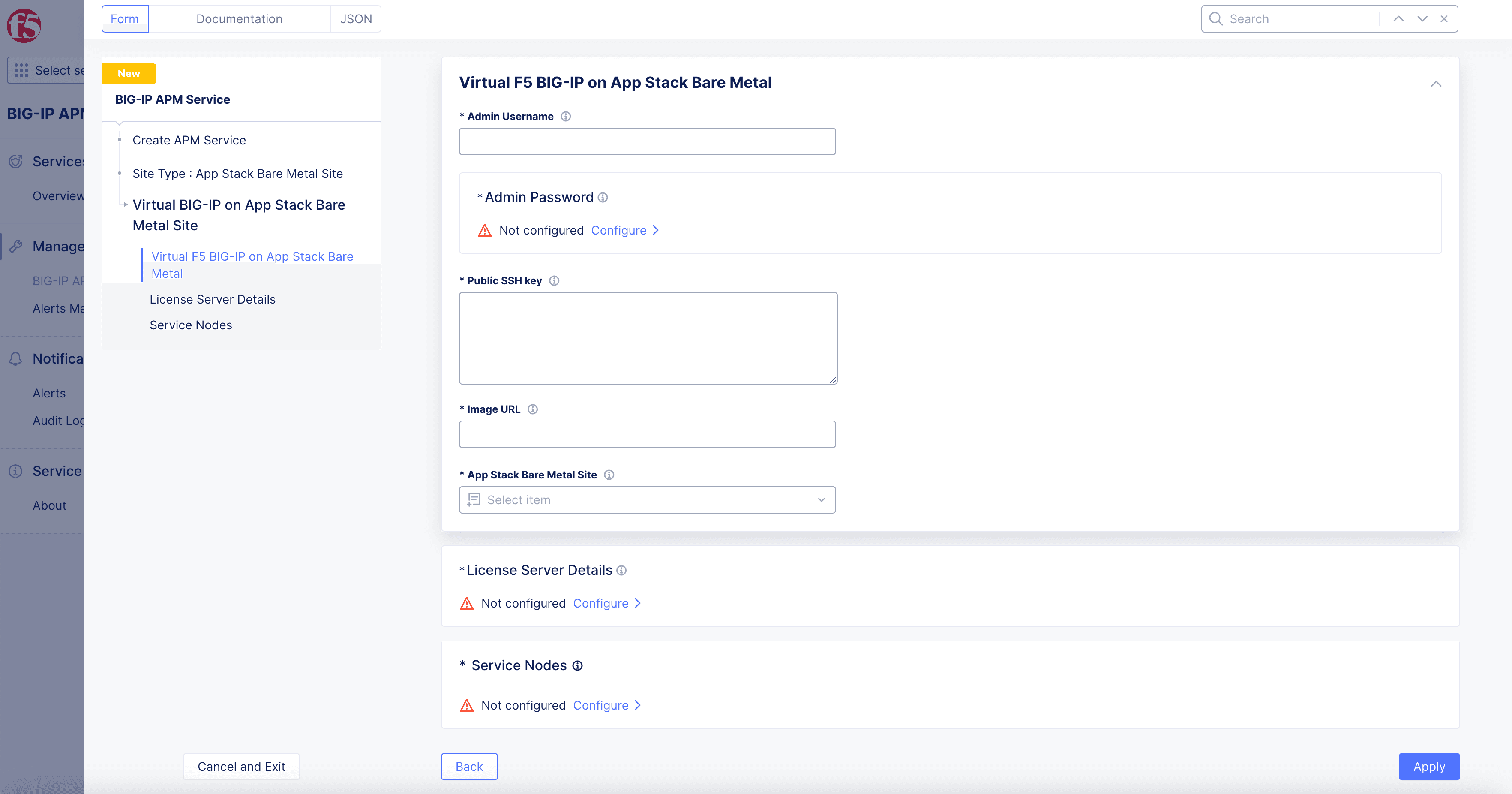Image resolution: width=1512 pixels, height=794 pixels.
Task: Click chevron next to License Server Configure
Action: coord(637,603)
